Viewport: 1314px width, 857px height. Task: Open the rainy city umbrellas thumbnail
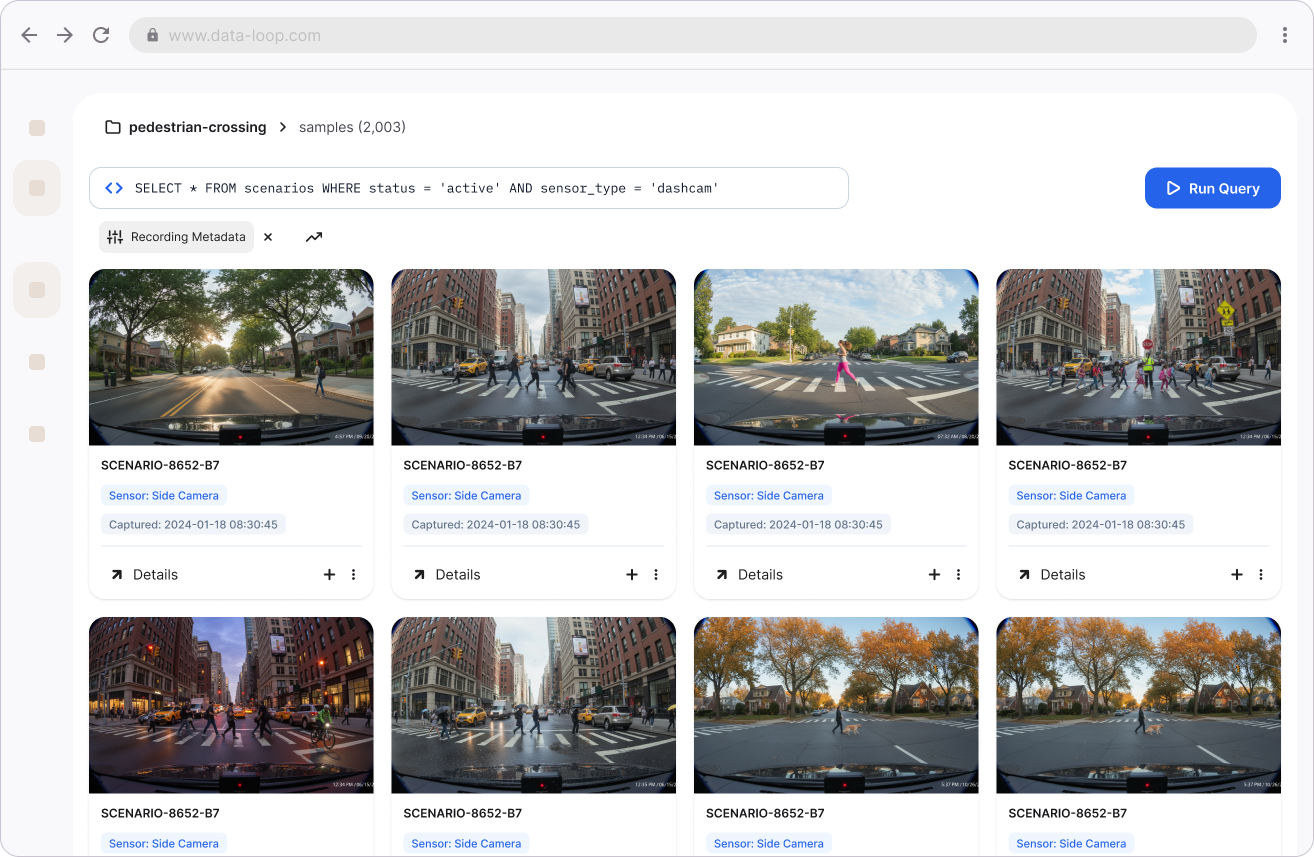(x=533, y=705)
